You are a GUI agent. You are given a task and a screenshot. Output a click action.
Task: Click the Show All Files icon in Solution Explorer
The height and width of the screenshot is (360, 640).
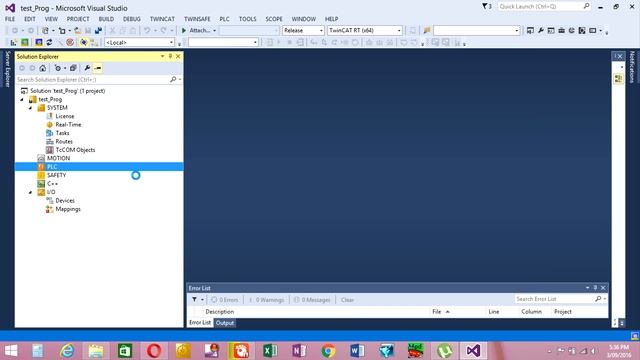[x=73, y=68]
